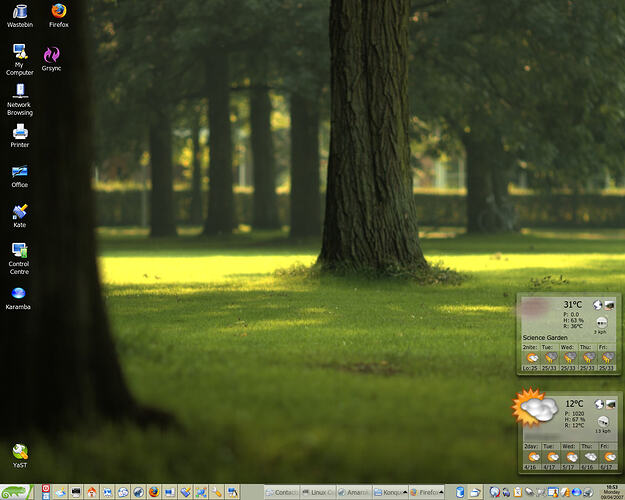Switch to the Linux taskbar window entry
The image size is (625, 500).
pos(318,492)
